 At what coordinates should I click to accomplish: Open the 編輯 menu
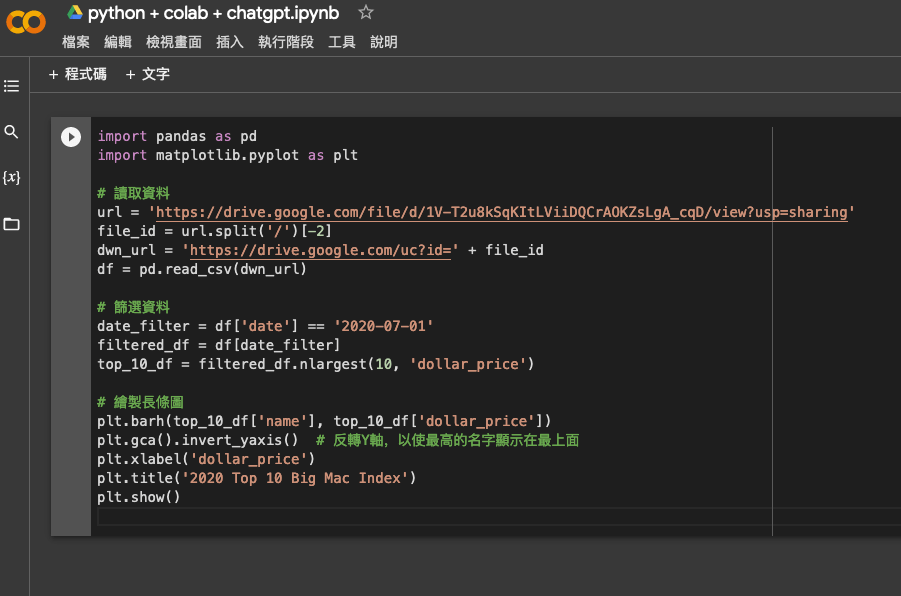coord(118,42)
